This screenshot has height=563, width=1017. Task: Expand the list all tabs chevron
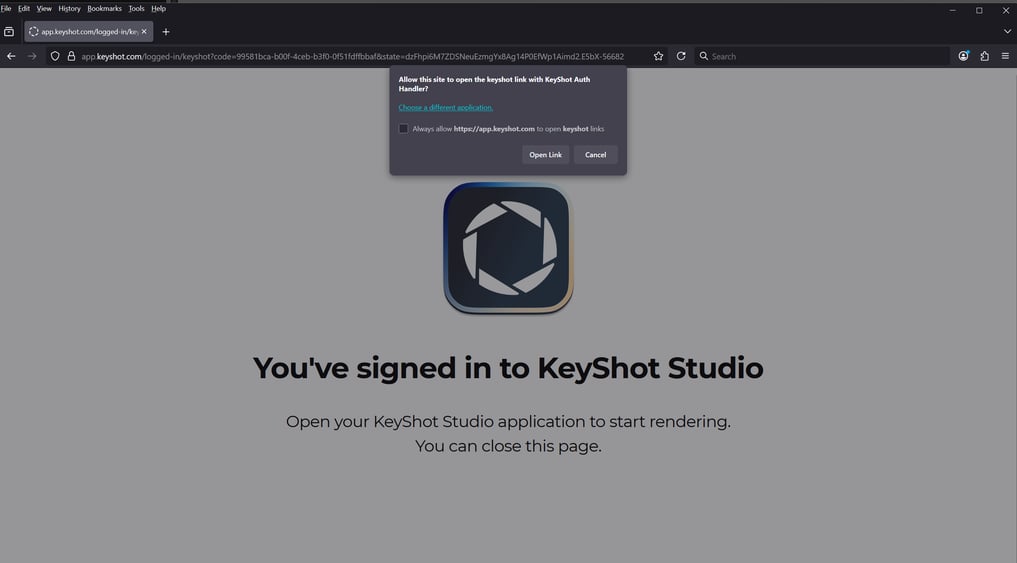point(1006,31)
